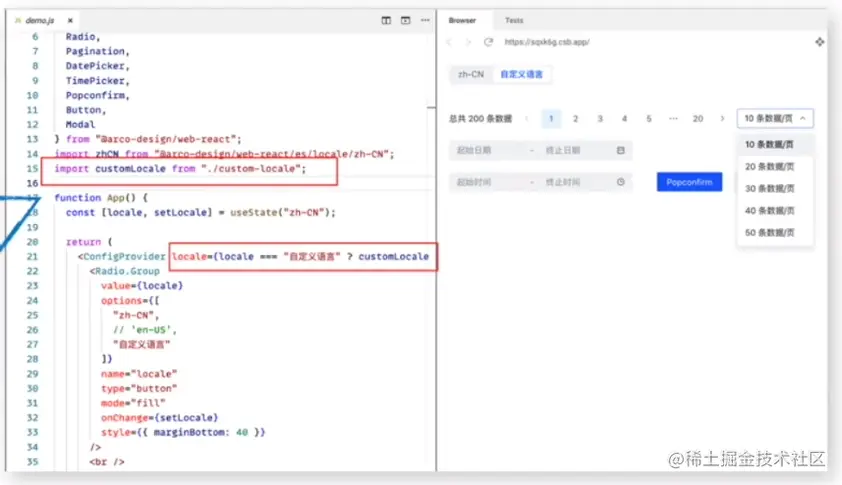Click the Popconfirm button
Image resolution: width=842 pixels, height=485 pixels.
tap(689, 182)
